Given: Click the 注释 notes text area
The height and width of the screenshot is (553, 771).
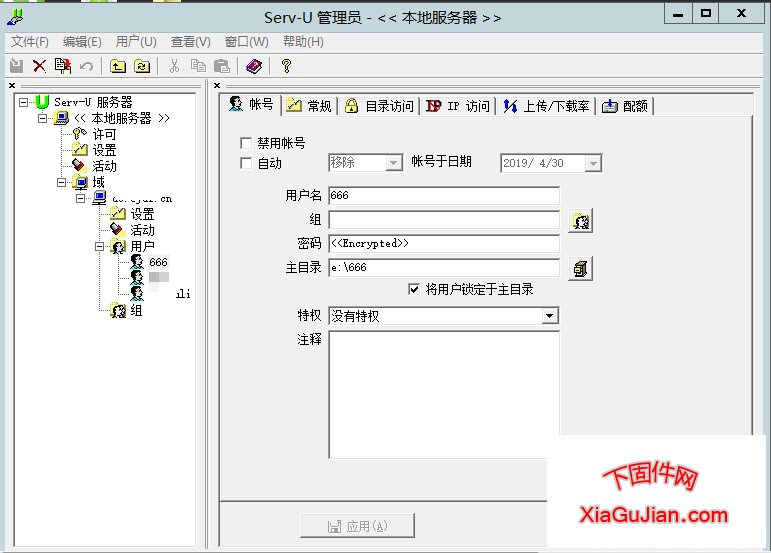Looking at the screenshot, I should [444, 395].
